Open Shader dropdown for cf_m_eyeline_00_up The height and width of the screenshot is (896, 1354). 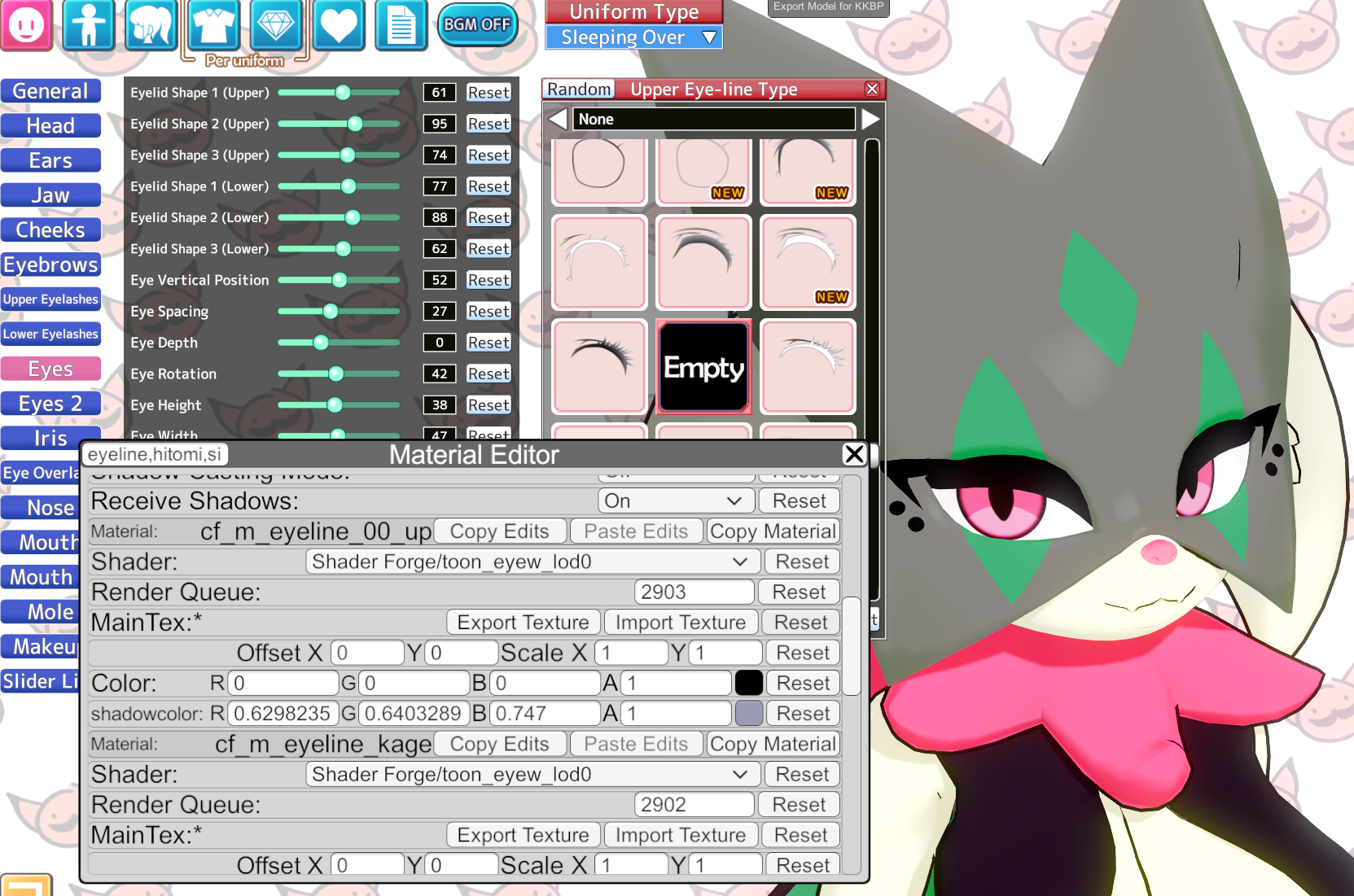tap(532, 562)
